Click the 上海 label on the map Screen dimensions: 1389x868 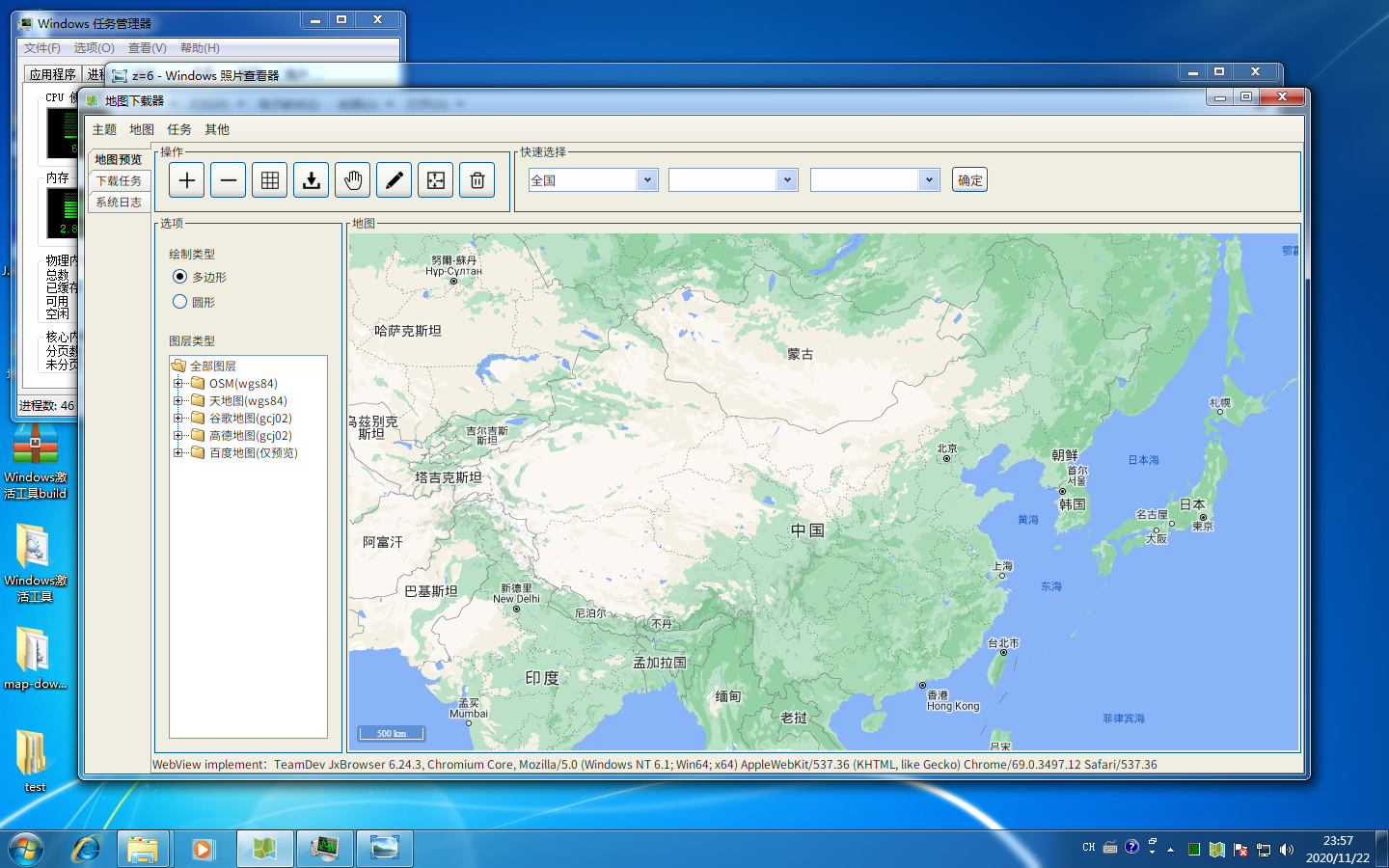coord(1002,566)
